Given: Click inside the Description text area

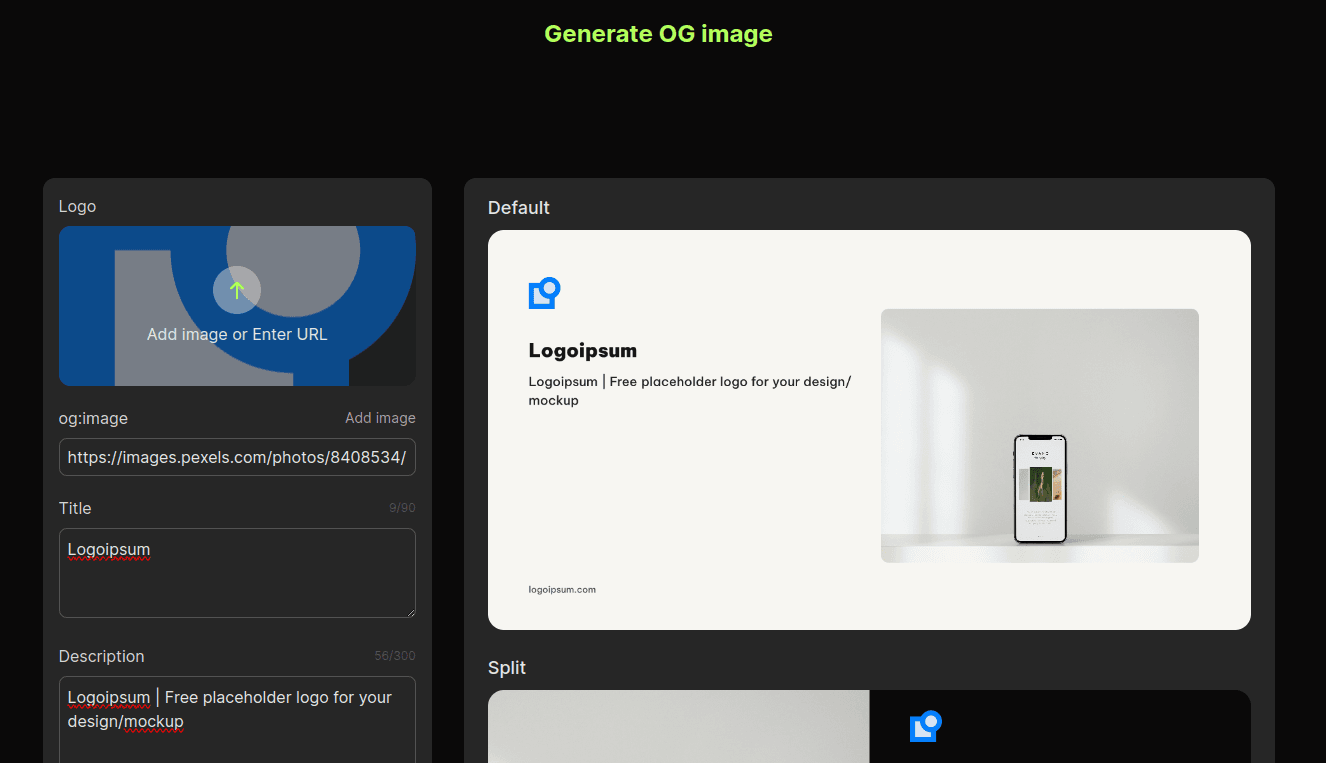Looking at the screenshot, I should pyautogui.click(x=237, y=720).
